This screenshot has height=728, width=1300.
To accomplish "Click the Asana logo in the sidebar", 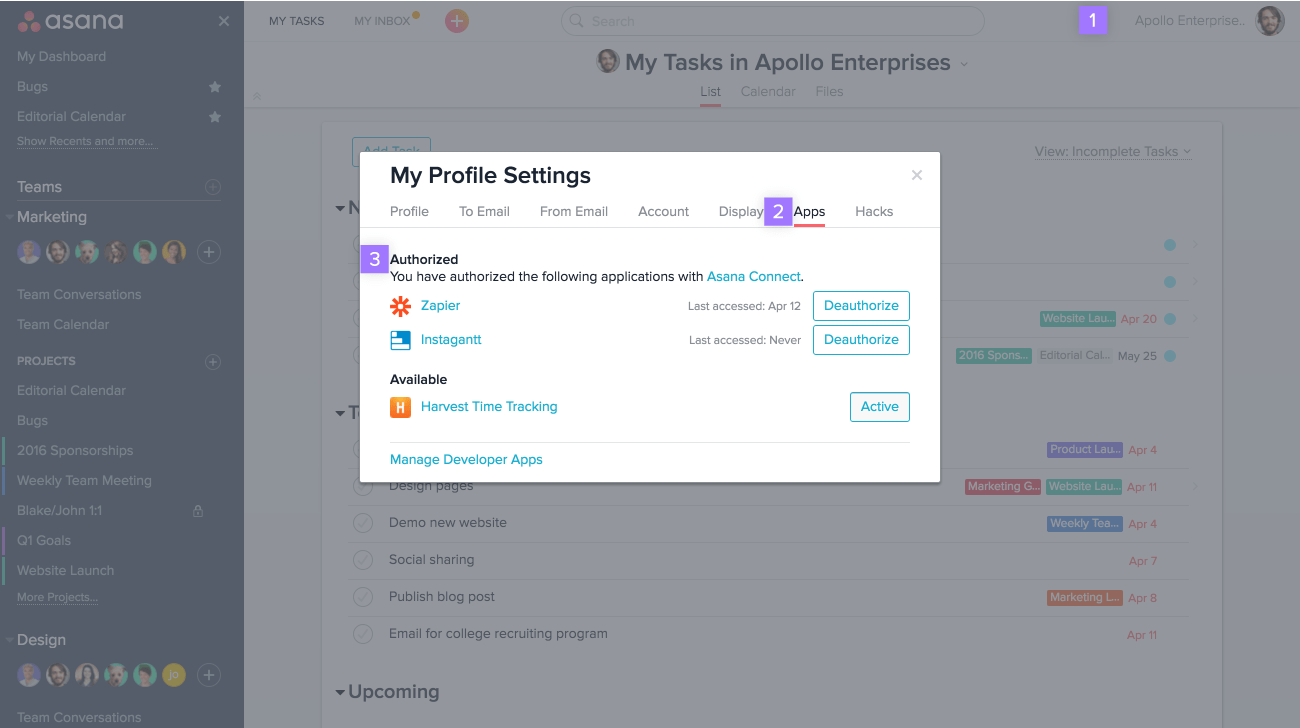I will 70,21.
